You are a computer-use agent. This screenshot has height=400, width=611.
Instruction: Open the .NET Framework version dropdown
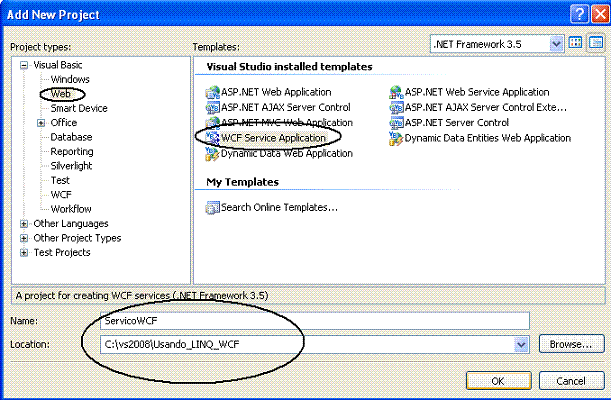[x=556, y=44]
